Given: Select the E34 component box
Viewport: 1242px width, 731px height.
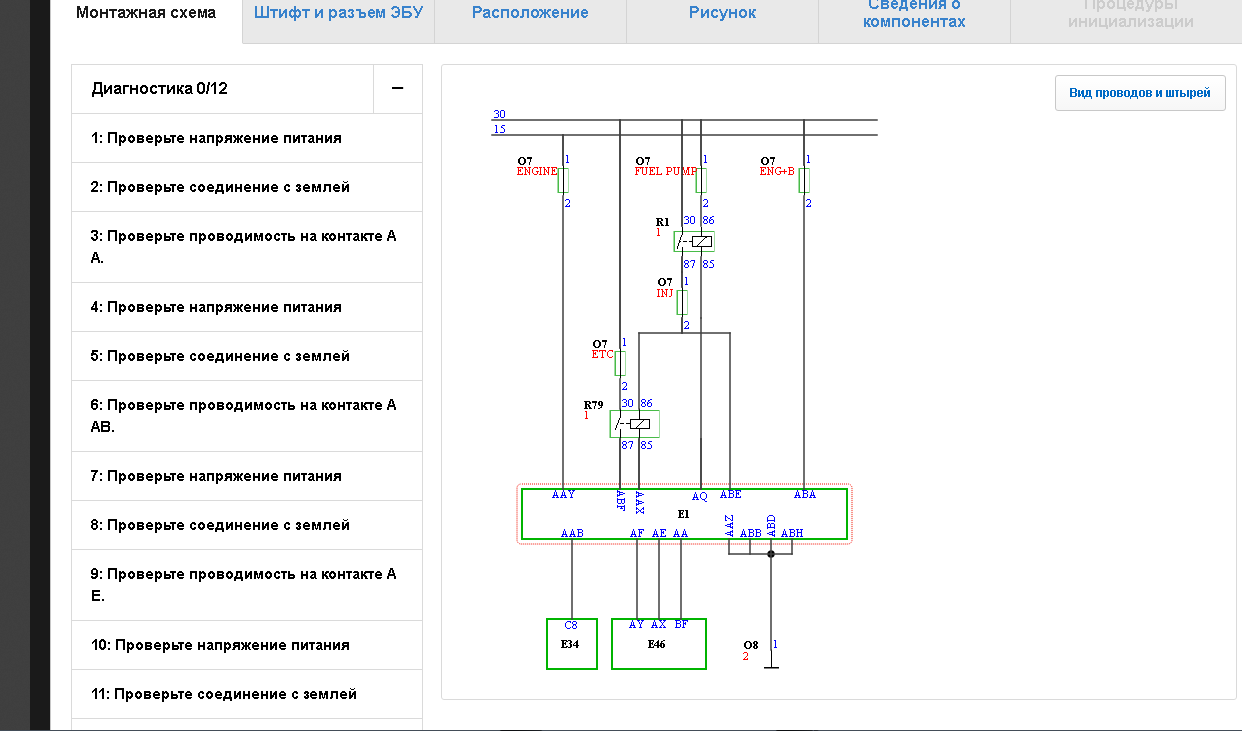Looking at the screenshot, I should point(572,644).
